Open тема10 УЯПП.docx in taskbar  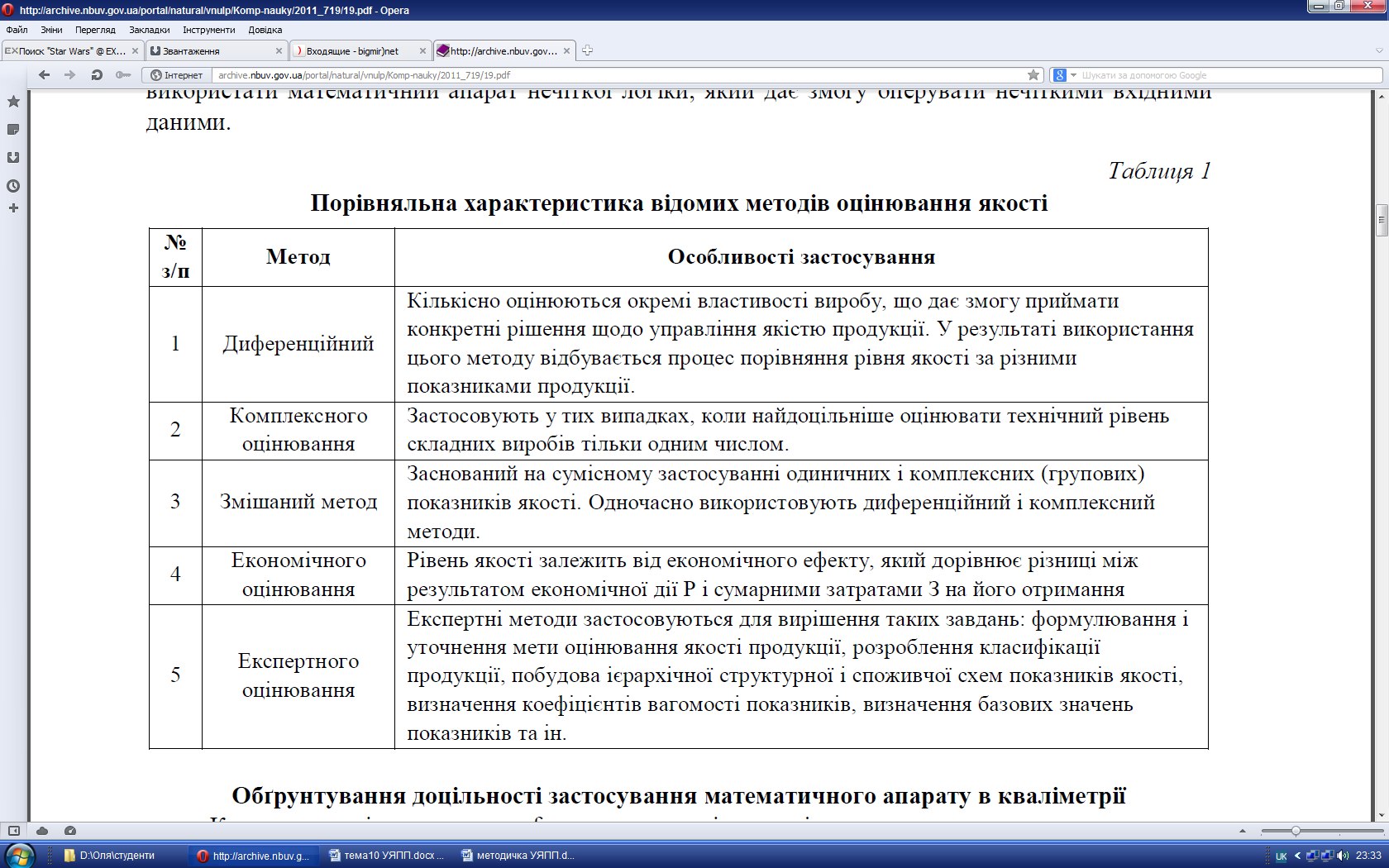pos(386,856)
